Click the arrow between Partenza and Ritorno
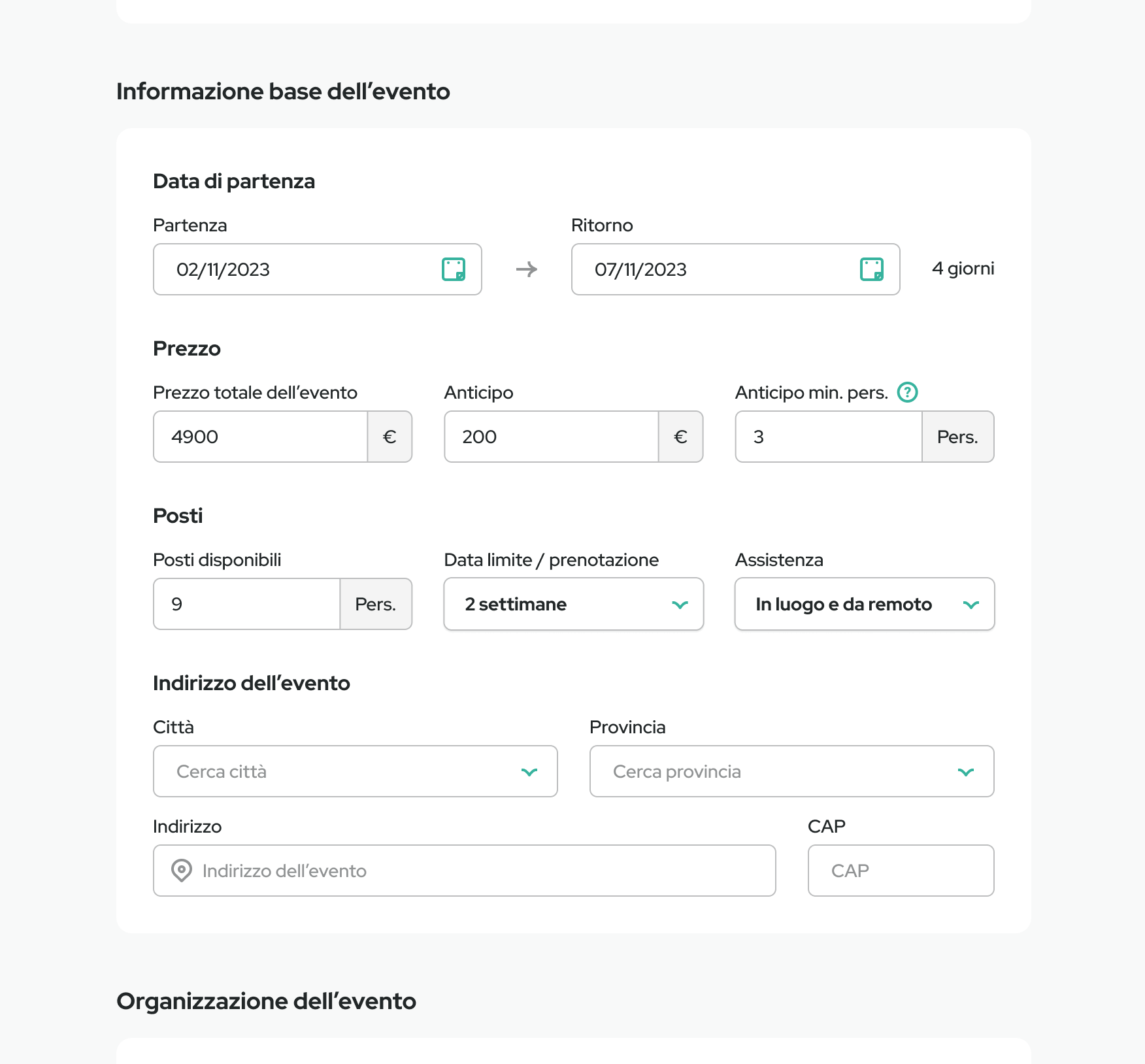 coord(527,269)
